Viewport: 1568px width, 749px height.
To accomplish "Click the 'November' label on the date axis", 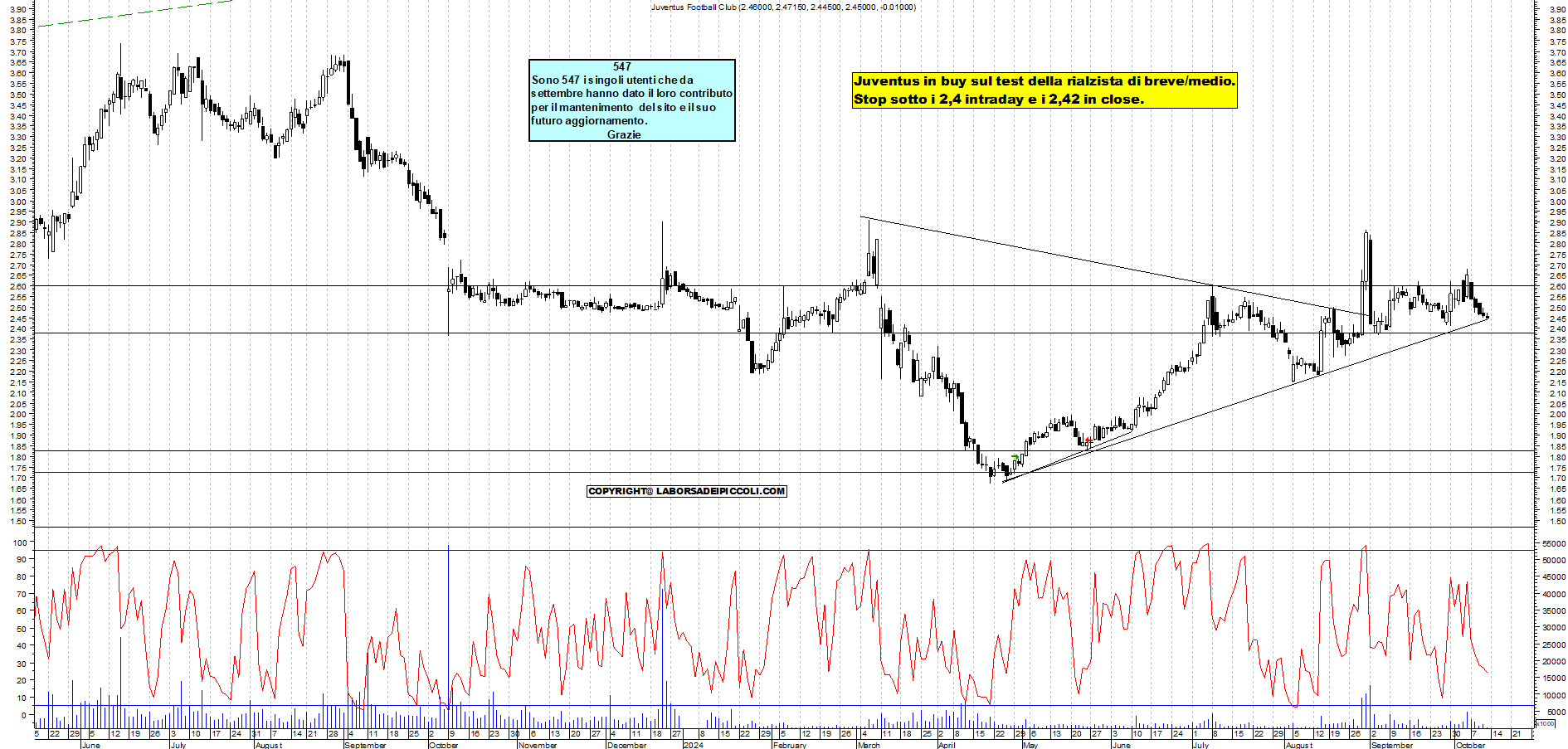I will [538, 745].
